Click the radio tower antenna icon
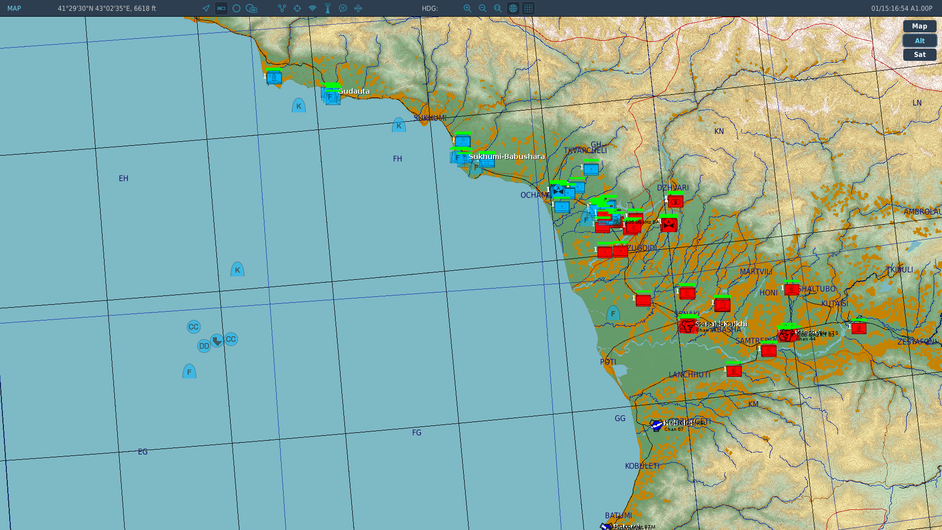The image size is (942, 530). point(327,8)
